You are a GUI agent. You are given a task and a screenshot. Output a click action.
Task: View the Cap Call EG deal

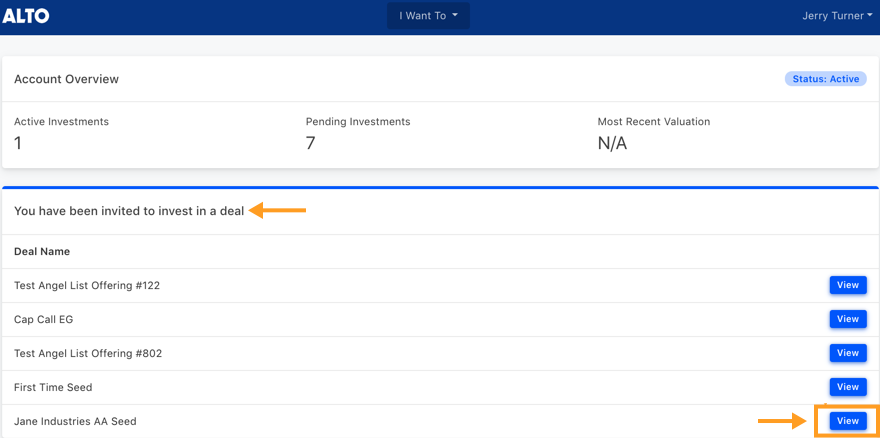[848, 319]
